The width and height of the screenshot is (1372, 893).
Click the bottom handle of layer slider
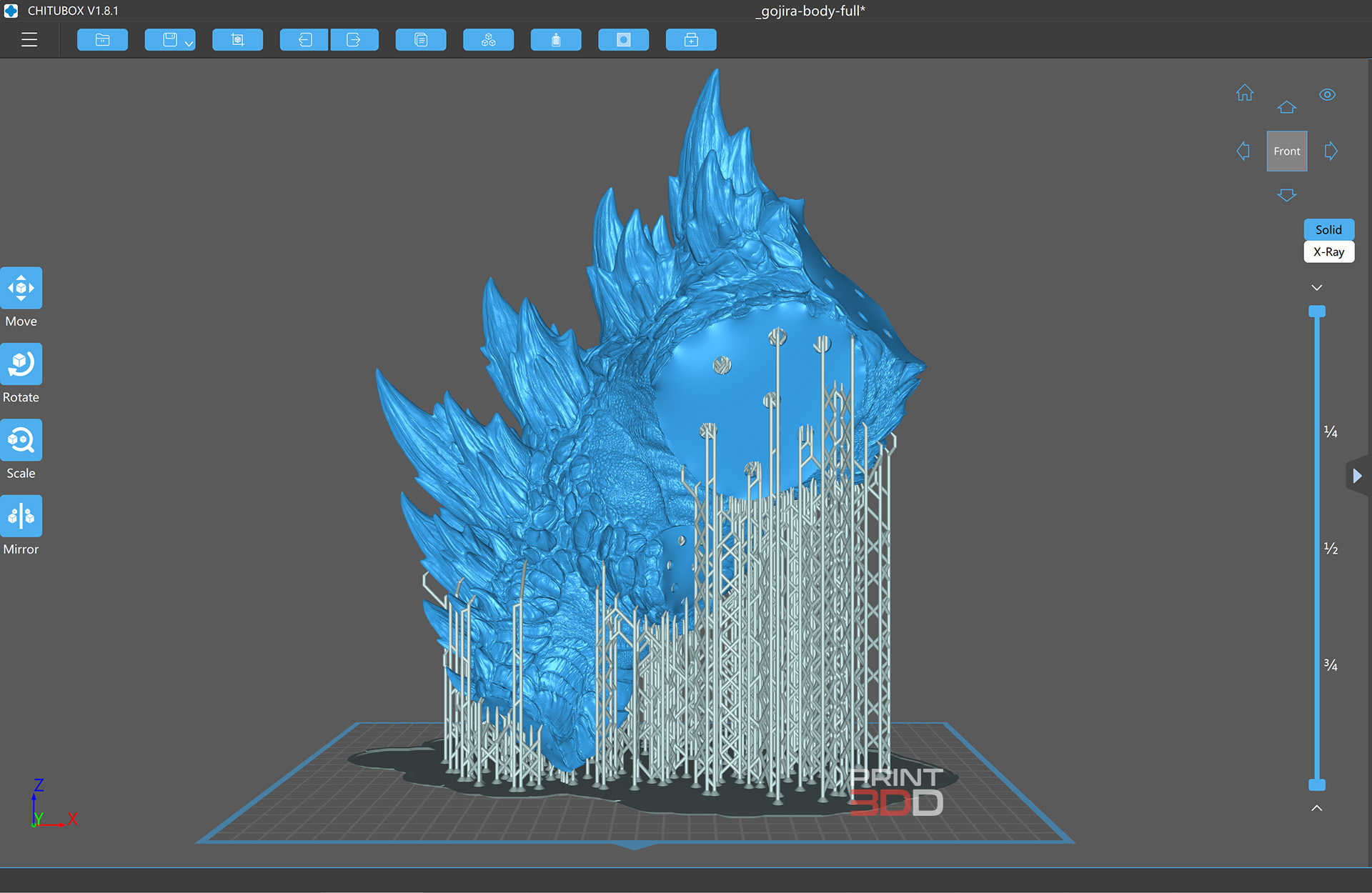1317,785
